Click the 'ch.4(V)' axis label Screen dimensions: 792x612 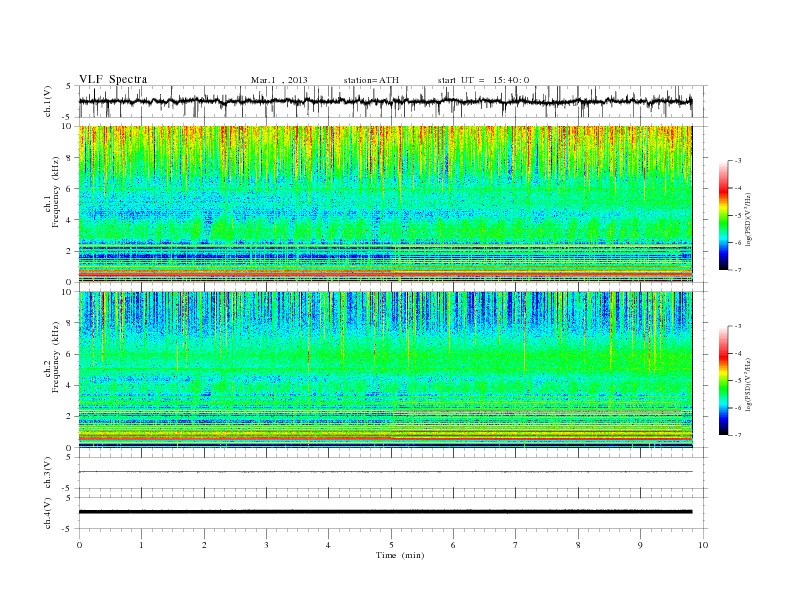(x=48, y=513)
